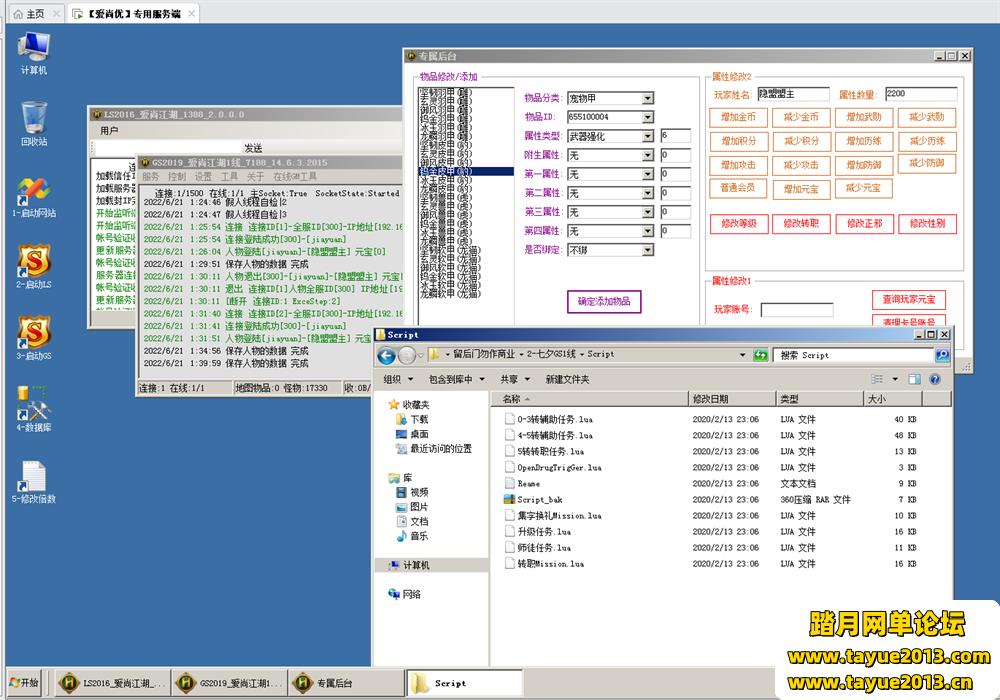
Task: Open the 服务 menu in GS2019 window
Action: click(151, 177)
